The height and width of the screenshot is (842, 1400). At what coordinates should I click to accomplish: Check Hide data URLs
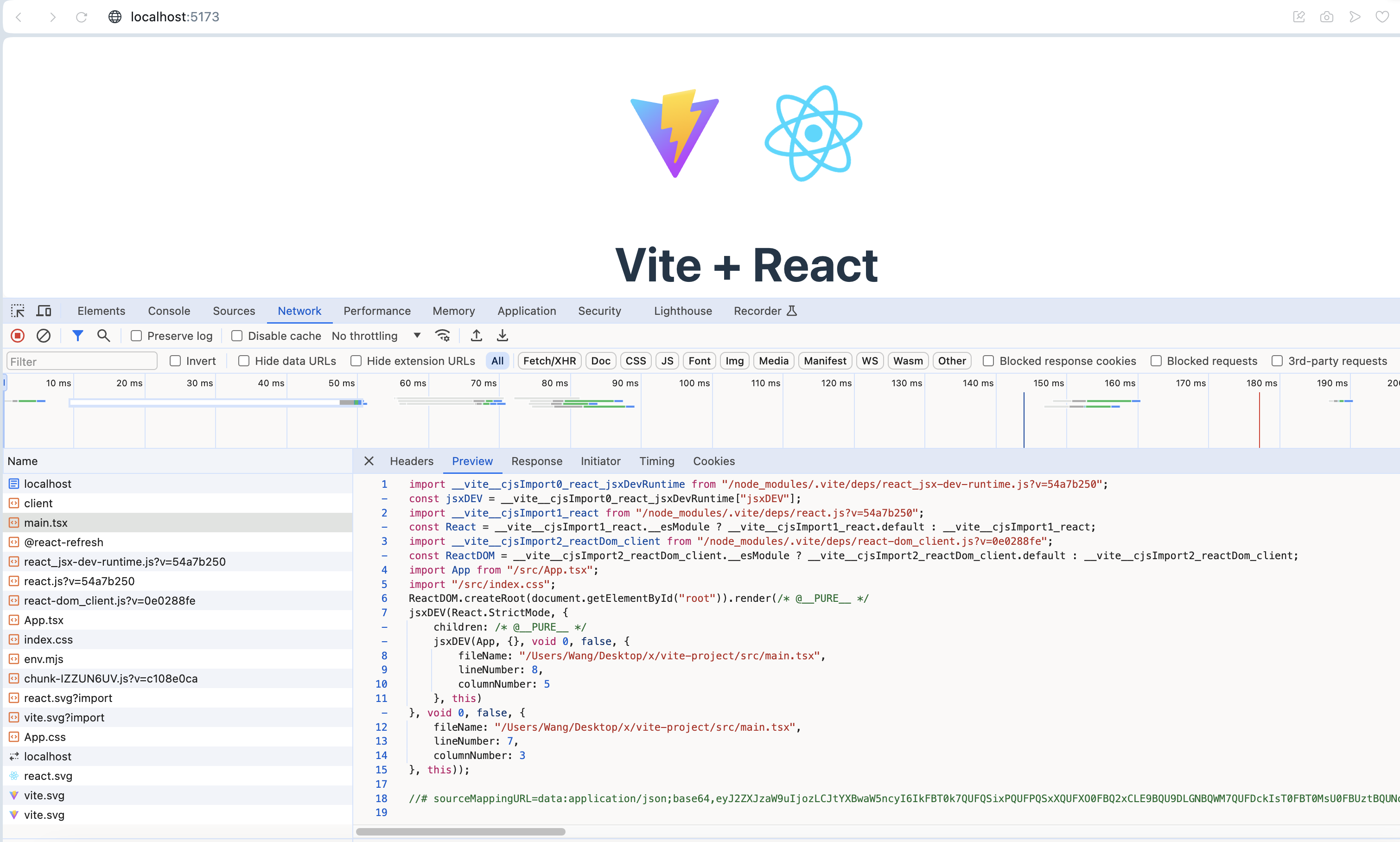coord(244,361)
